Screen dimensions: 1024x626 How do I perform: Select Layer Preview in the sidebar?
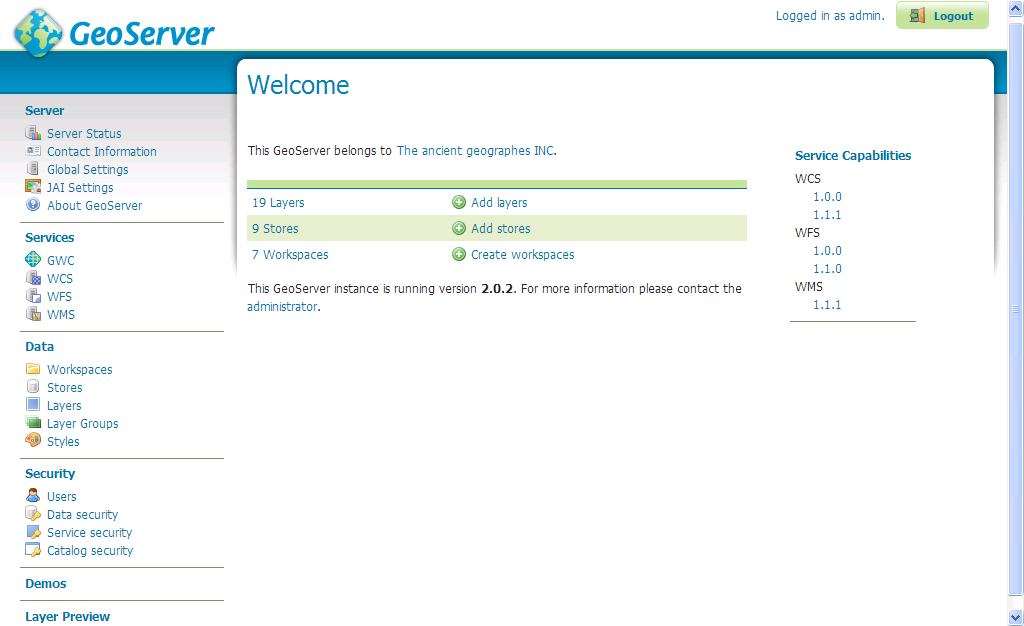(67, 616)
